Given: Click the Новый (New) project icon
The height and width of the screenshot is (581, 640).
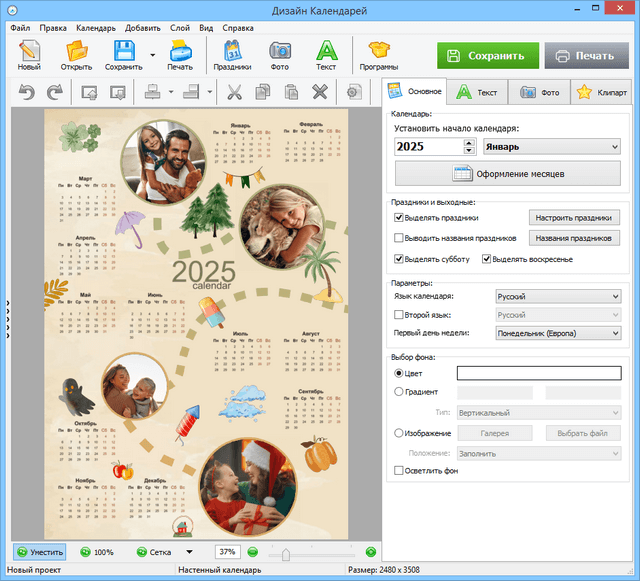Looking at the screenshot, I should [x=29, y=50].
